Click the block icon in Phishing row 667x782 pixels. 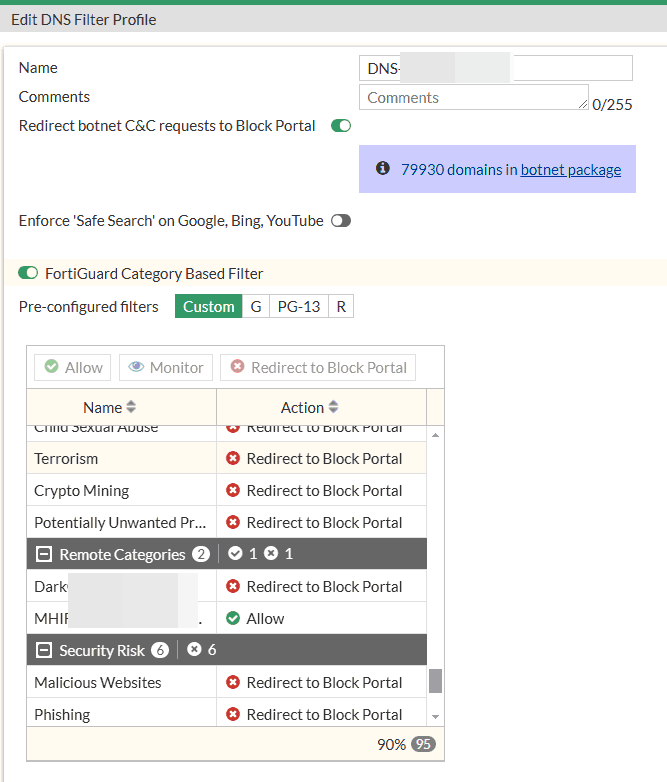click(233, 714)
